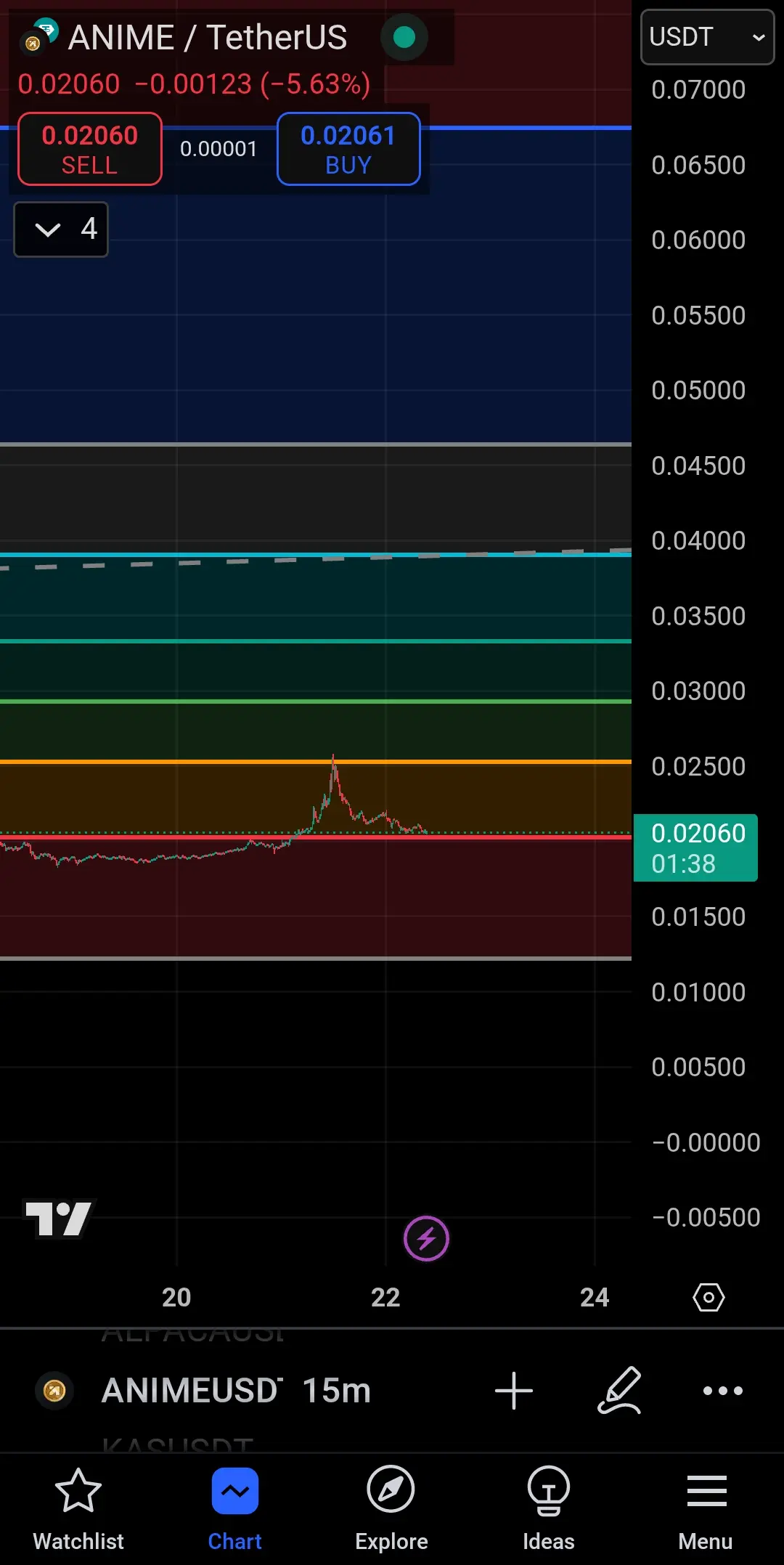The width and height of the screenshot is (784, 1565).
Task: Open the Watchlist tab
Action: pyautogui.click(x=78, y=1508)
